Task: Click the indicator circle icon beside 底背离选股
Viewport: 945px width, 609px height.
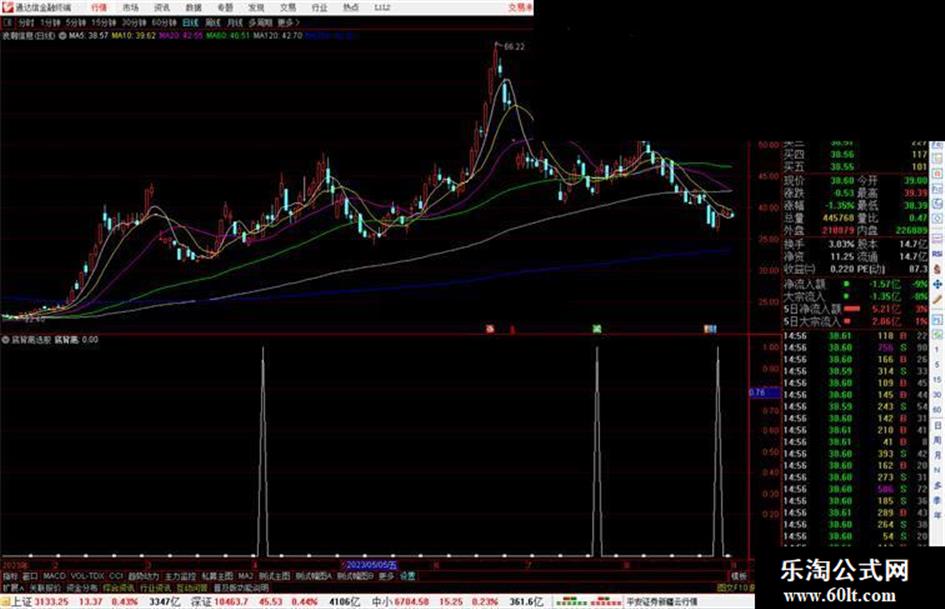Action: (5, 339)
